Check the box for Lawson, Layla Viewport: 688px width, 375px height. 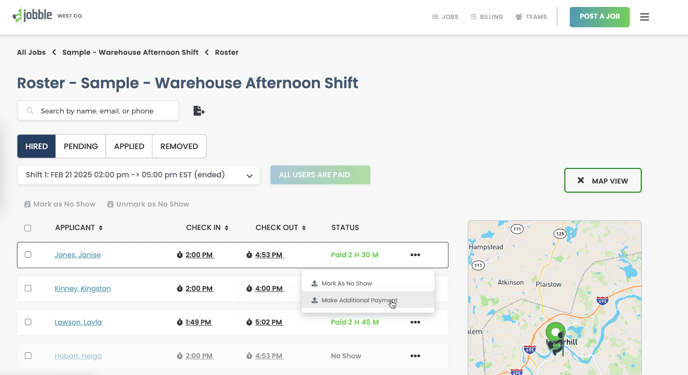(28, 322)
